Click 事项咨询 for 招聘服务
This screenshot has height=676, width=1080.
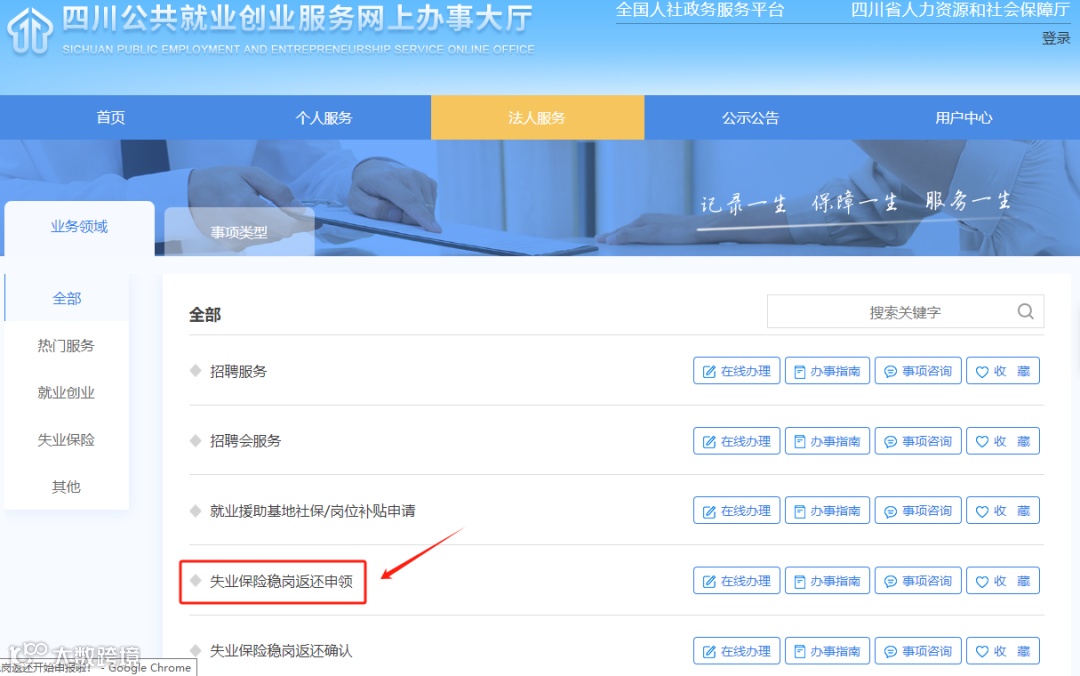coord(917,371)
